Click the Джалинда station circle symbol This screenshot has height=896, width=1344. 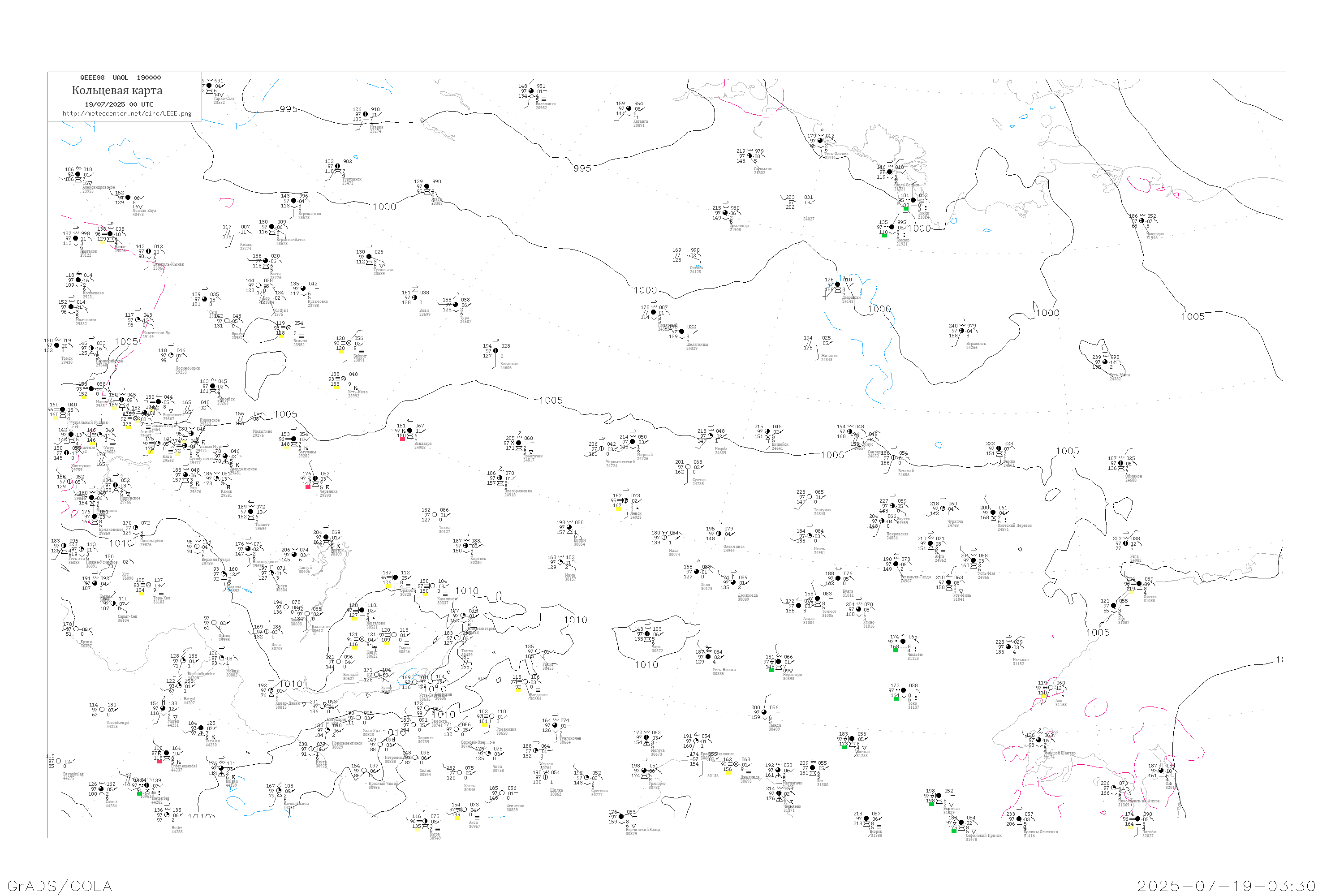pyautogui.click(x=736, y=765)
